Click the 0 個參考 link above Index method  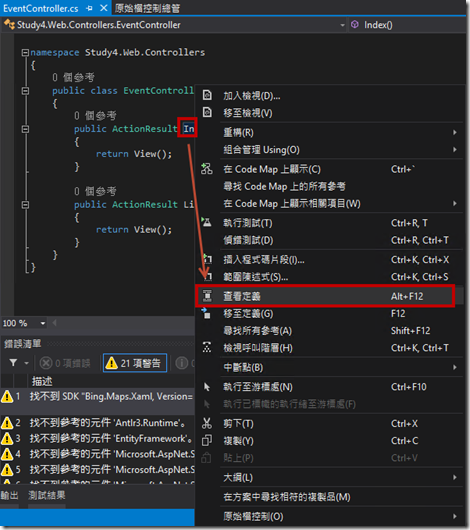pos(95,116)
